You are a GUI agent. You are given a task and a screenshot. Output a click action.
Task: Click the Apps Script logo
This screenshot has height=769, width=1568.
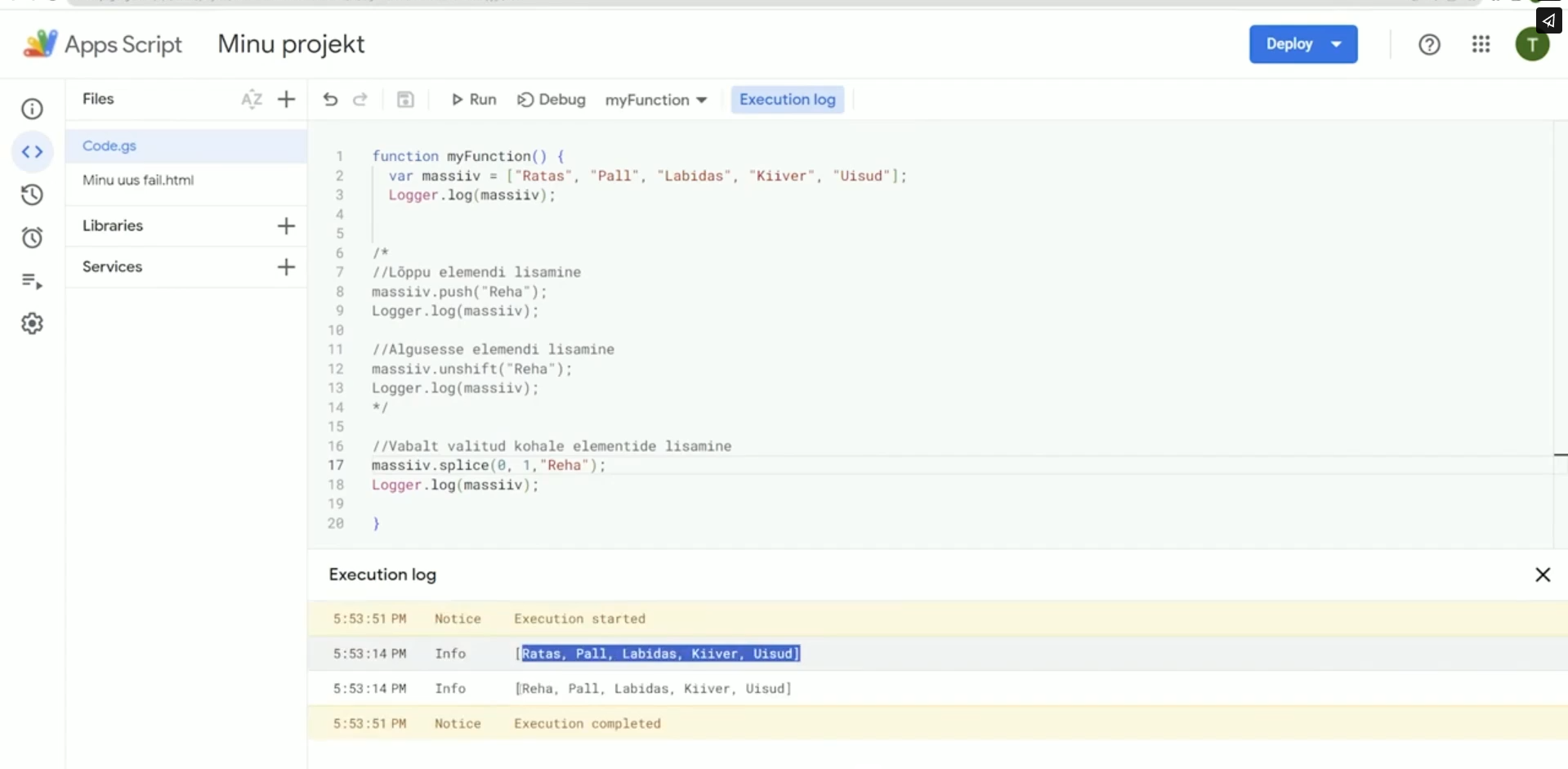coord(102,44)
